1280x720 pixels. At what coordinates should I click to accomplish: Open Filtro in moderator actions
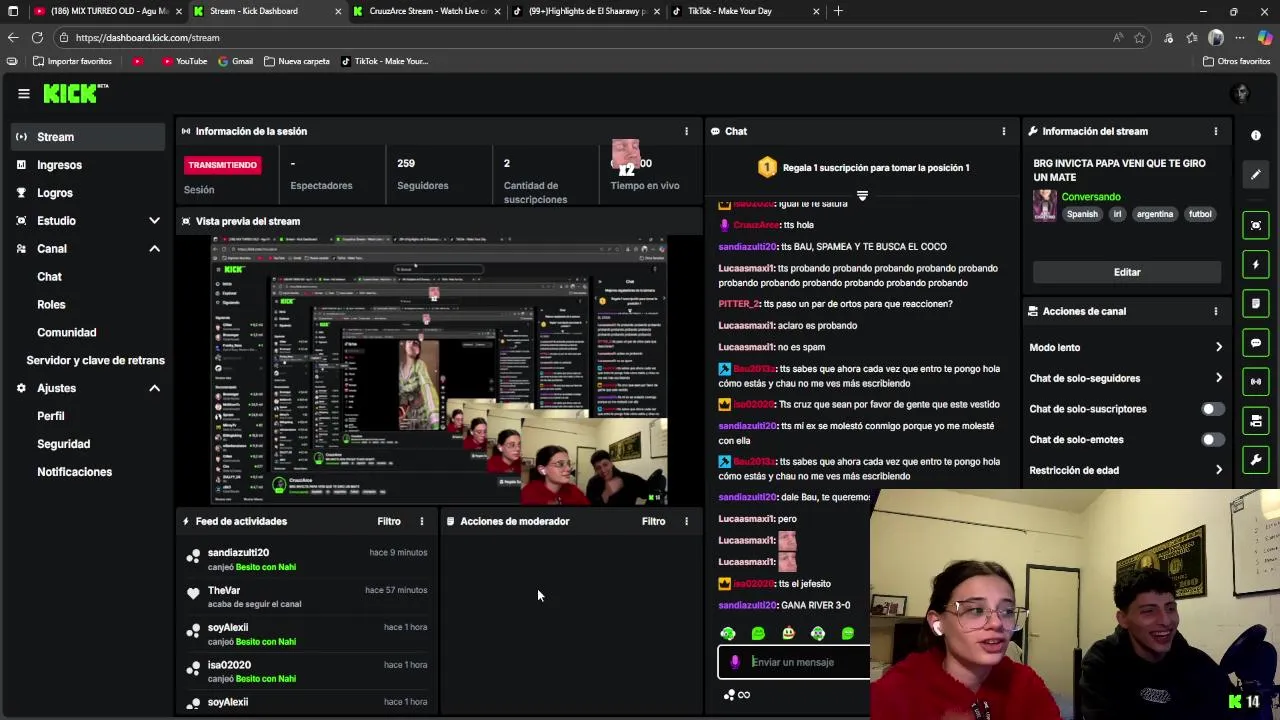coord(653,521)
